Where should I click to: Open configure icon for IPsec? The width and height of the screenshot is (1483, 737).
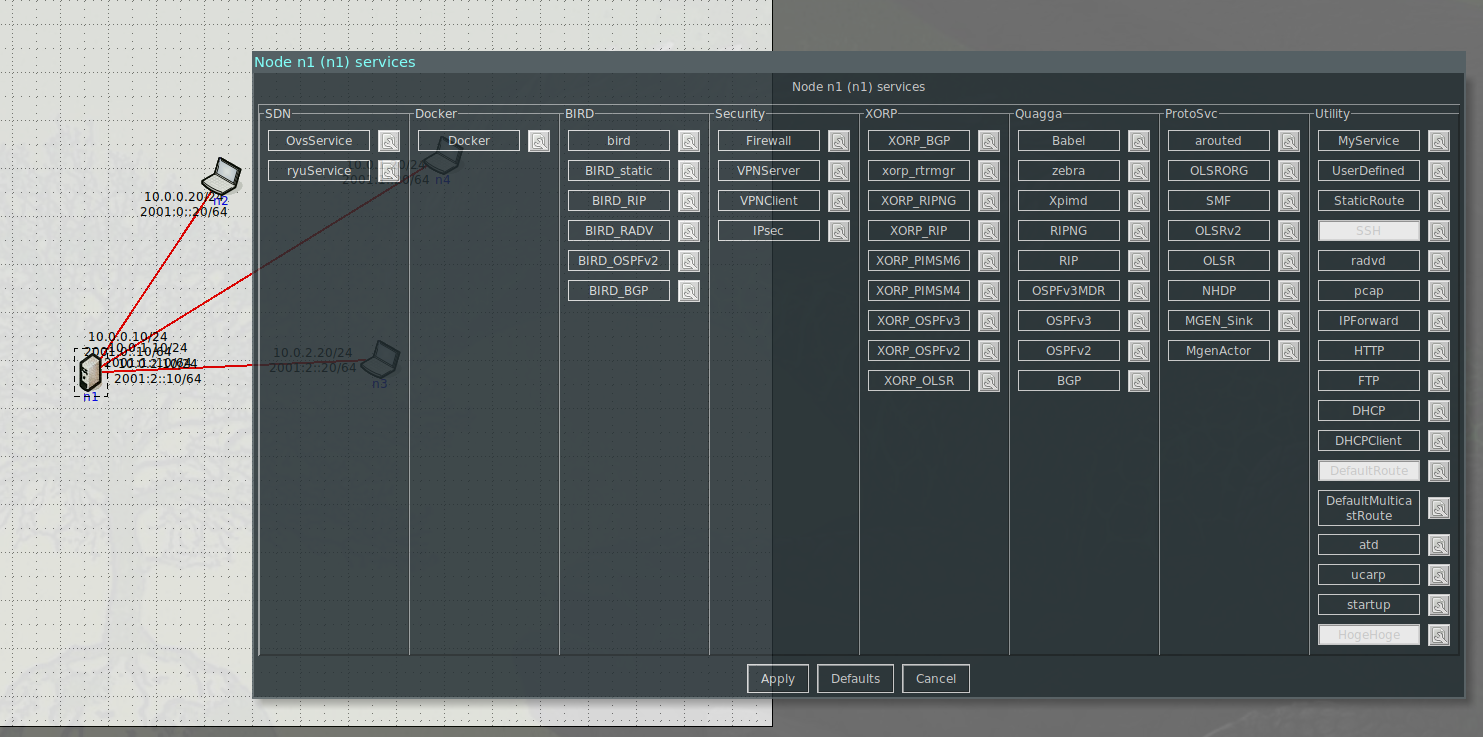tap(839, 231)
